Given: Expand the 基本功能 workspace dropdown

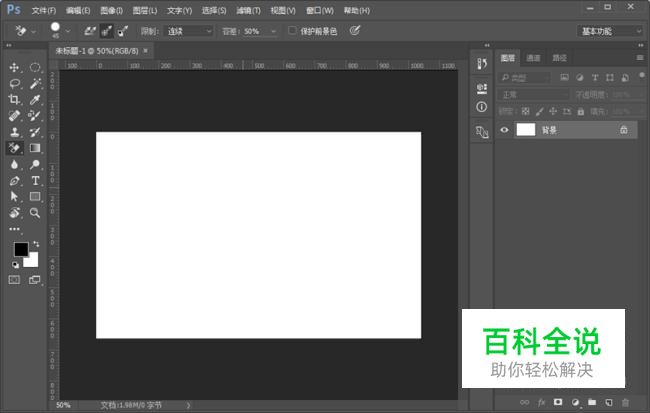Looking at the screenshot, I should point(609,31).
